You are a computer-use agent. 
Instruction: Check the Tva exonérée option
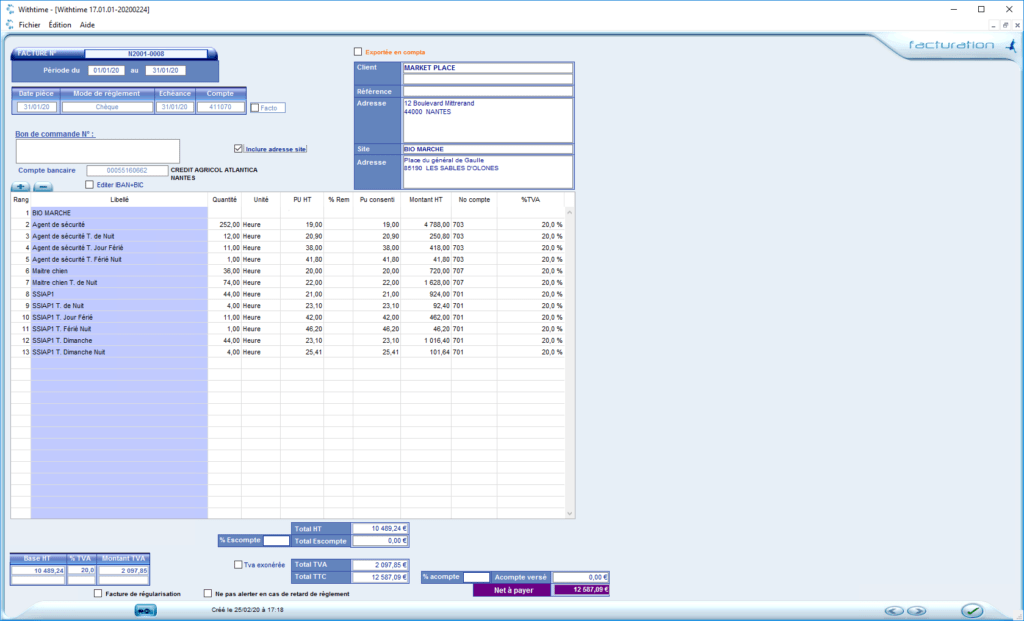click(238, 564)
